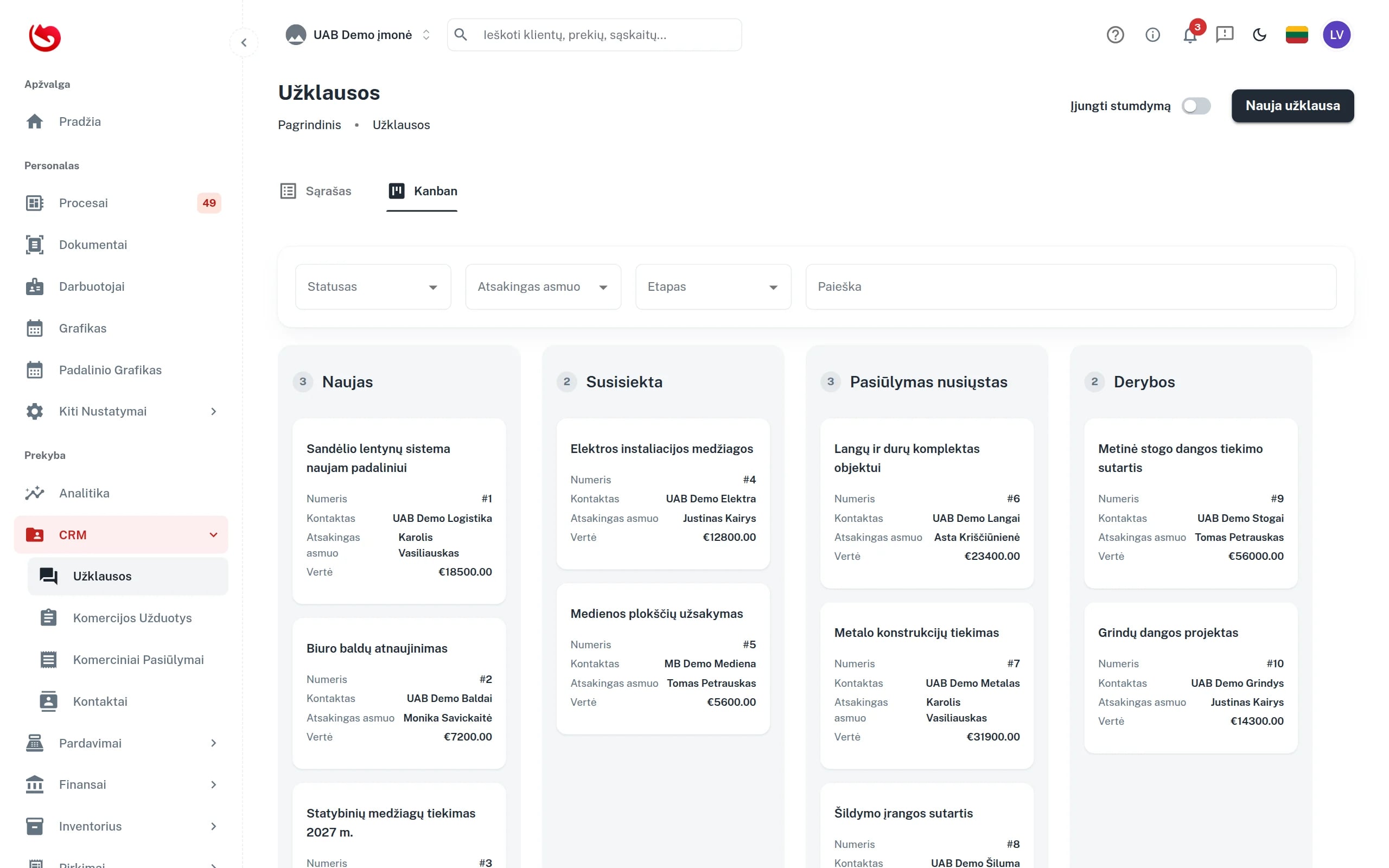Toggle the Įjungti stumdymą switch
The image size is (1389, 868).
[x=1196, y=106]
